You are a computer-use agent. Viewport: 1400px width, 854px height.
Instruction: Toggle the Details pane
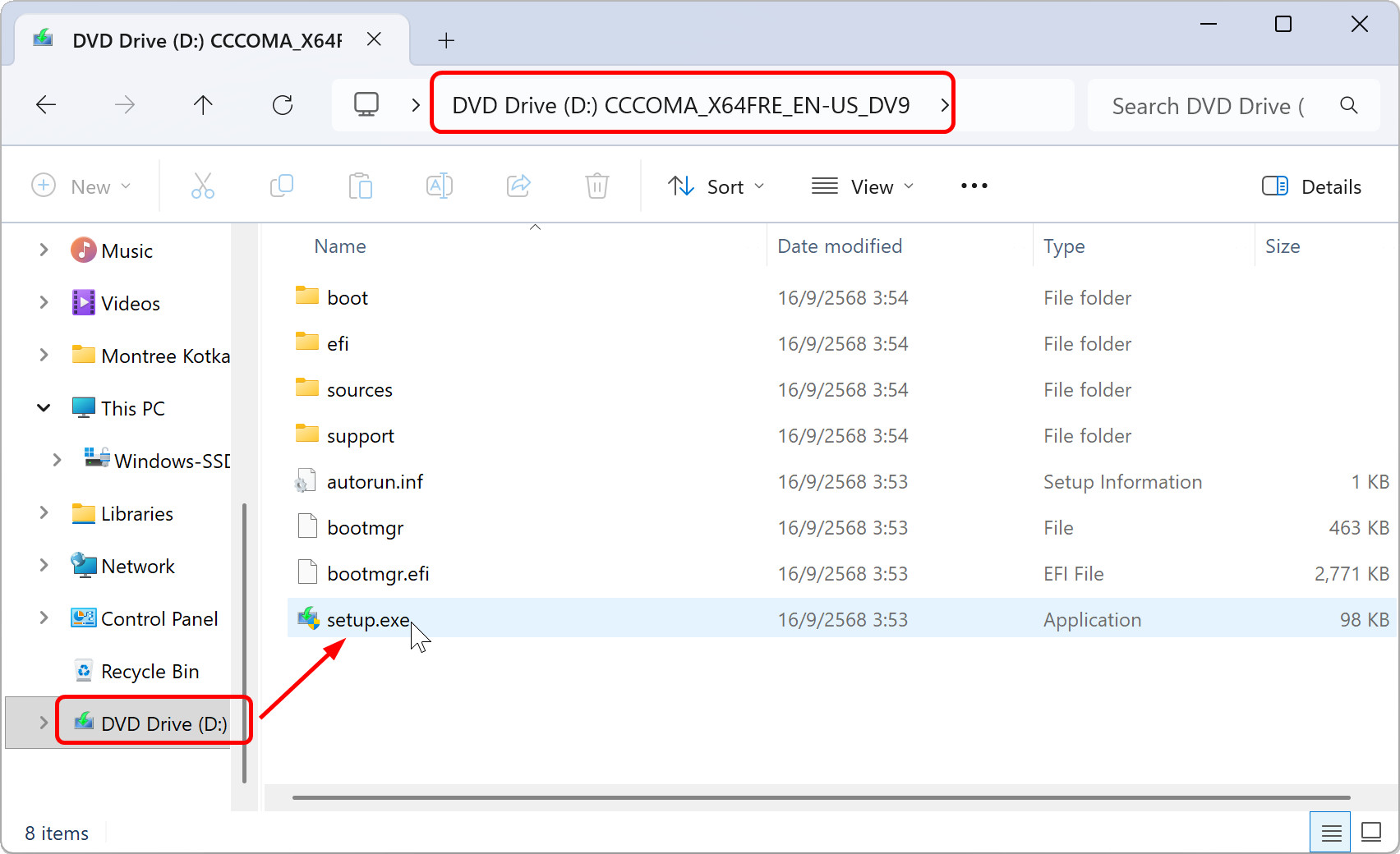1311,186
